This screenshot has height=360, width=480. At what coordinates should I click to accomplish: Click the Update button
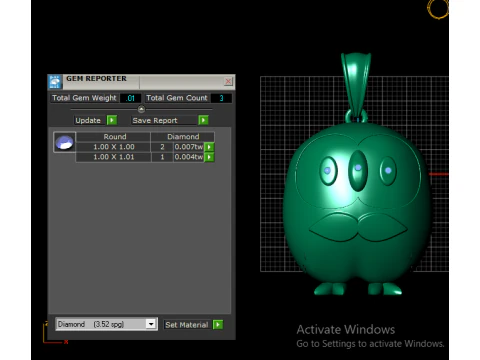[x=88, y=120]
